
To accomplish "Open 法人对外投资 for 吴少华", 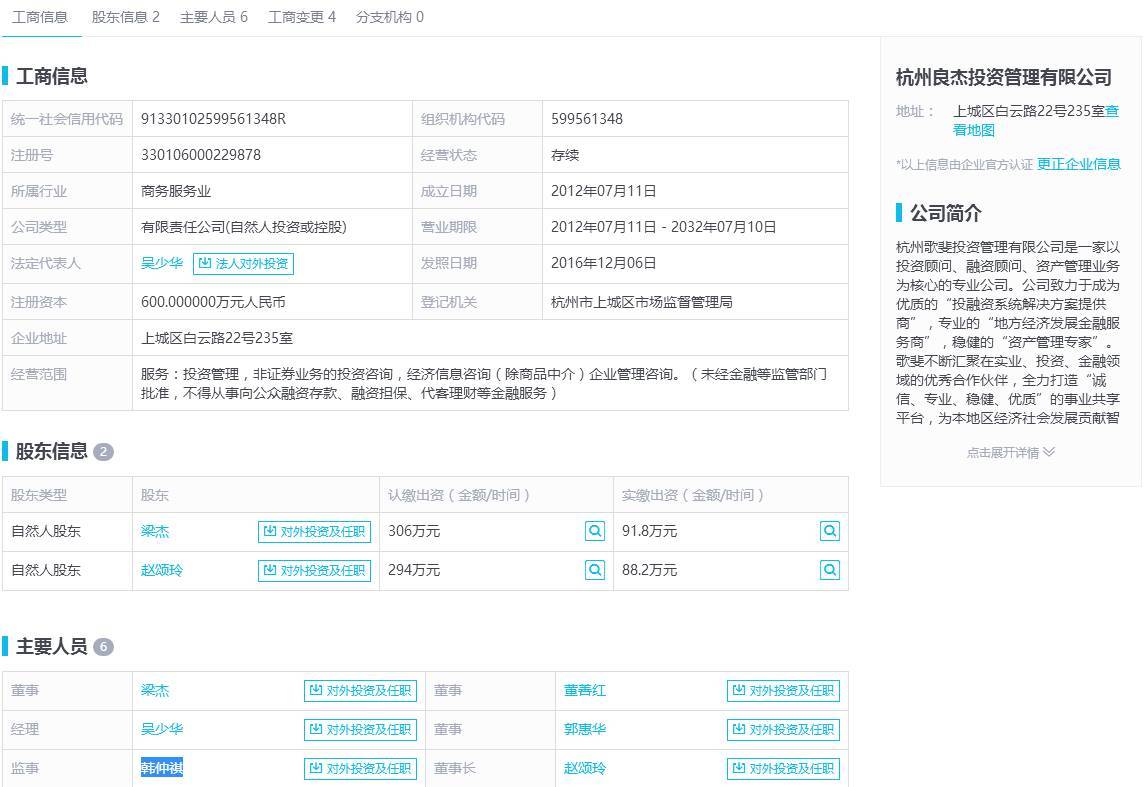I will pos(243,264).
